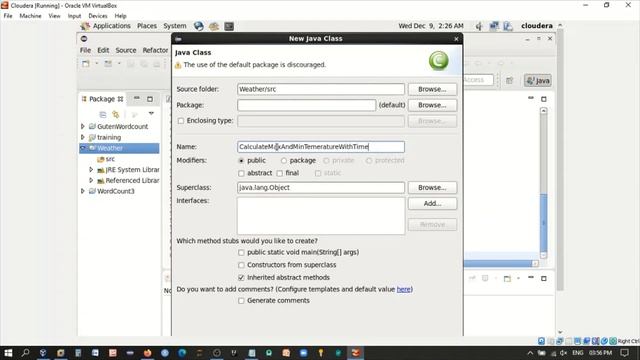
Task: Enable public static void main stub
Action: point(241,253)
